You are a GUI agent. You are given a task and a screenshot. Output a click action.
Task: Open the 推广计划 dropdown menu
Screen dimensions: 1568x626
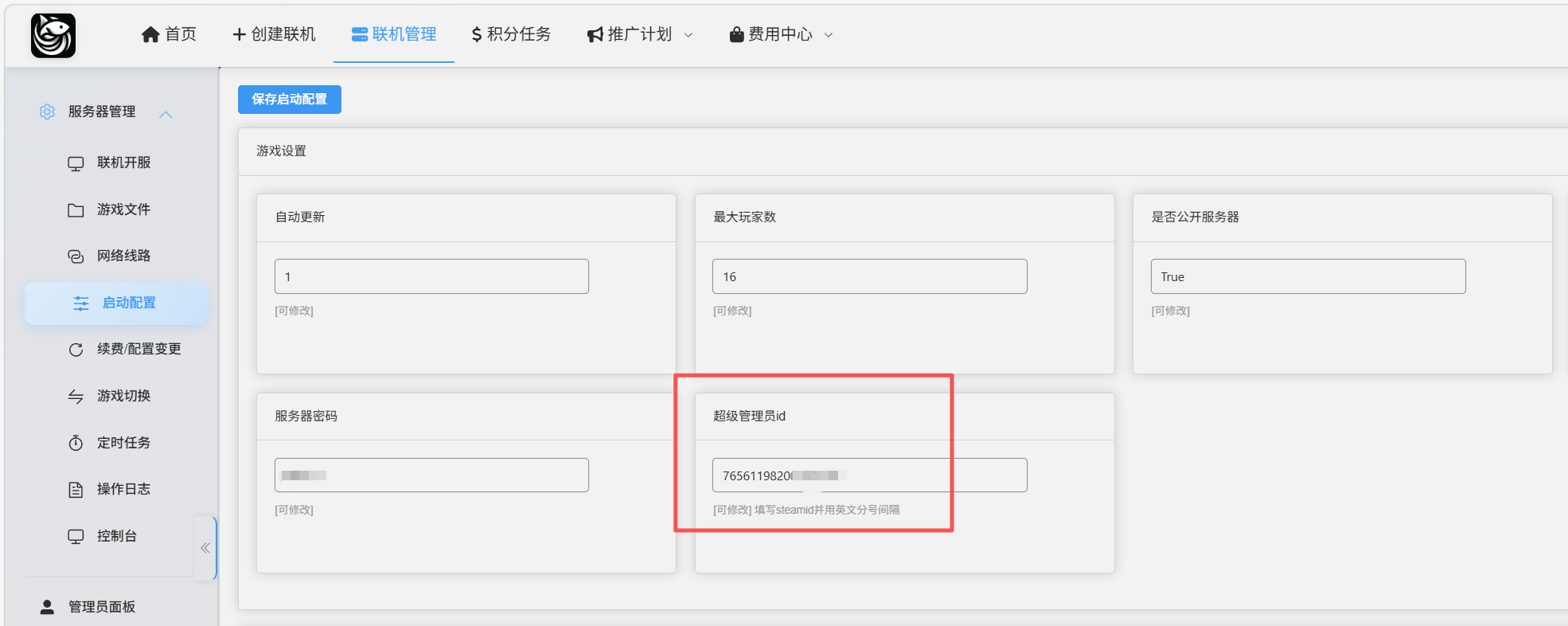coord(640,34)
